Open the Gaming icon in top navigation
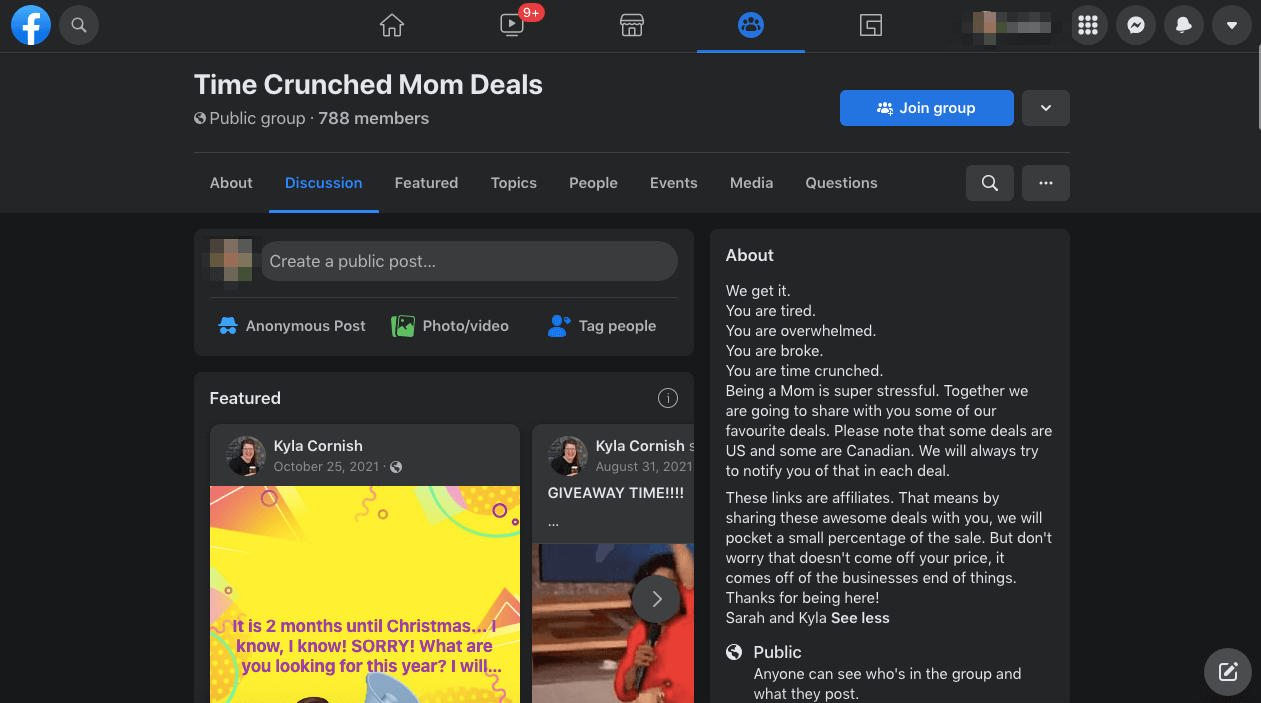Viewport: 1261px width, 703px height. (871, 26)
